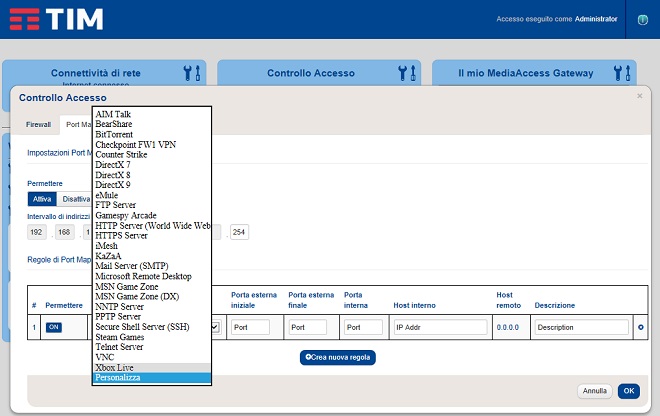This screenshot has height=416, width=660.
Task: Click the Crea nuova regola button
Action: (x=338, y=357)
